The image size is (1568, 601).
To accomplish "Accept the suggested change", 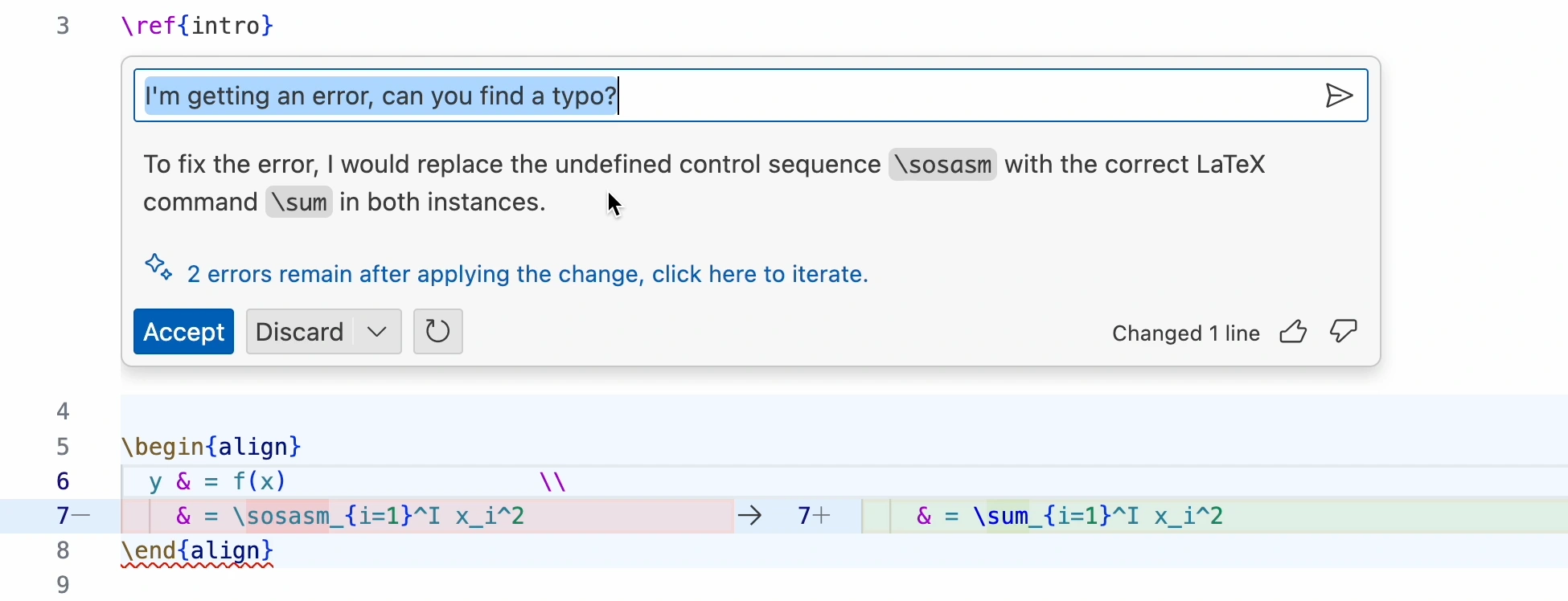I will tap(183, 331).
